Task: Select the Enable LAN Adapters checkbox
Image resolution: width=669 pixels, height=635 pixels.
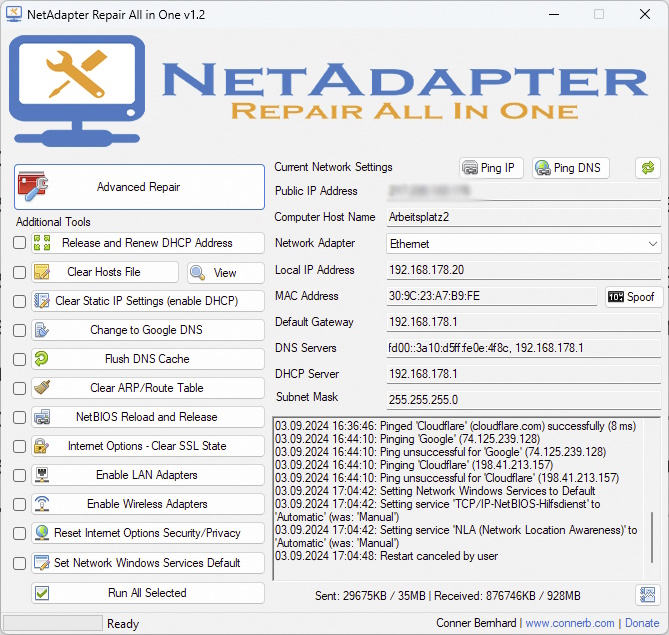Action: pos(19,475)
